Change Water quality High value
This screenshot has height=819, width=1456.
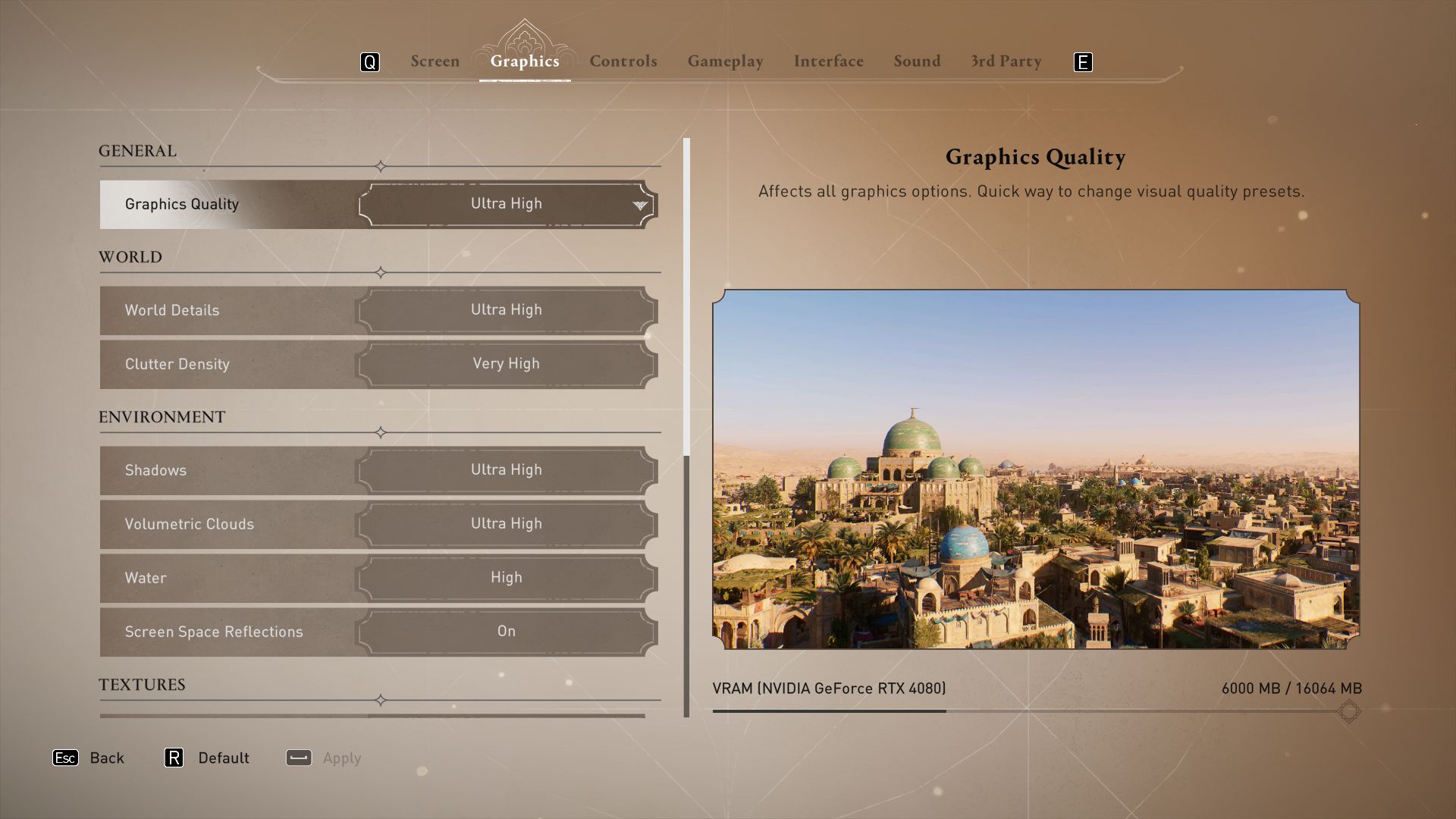coord(507,578)
